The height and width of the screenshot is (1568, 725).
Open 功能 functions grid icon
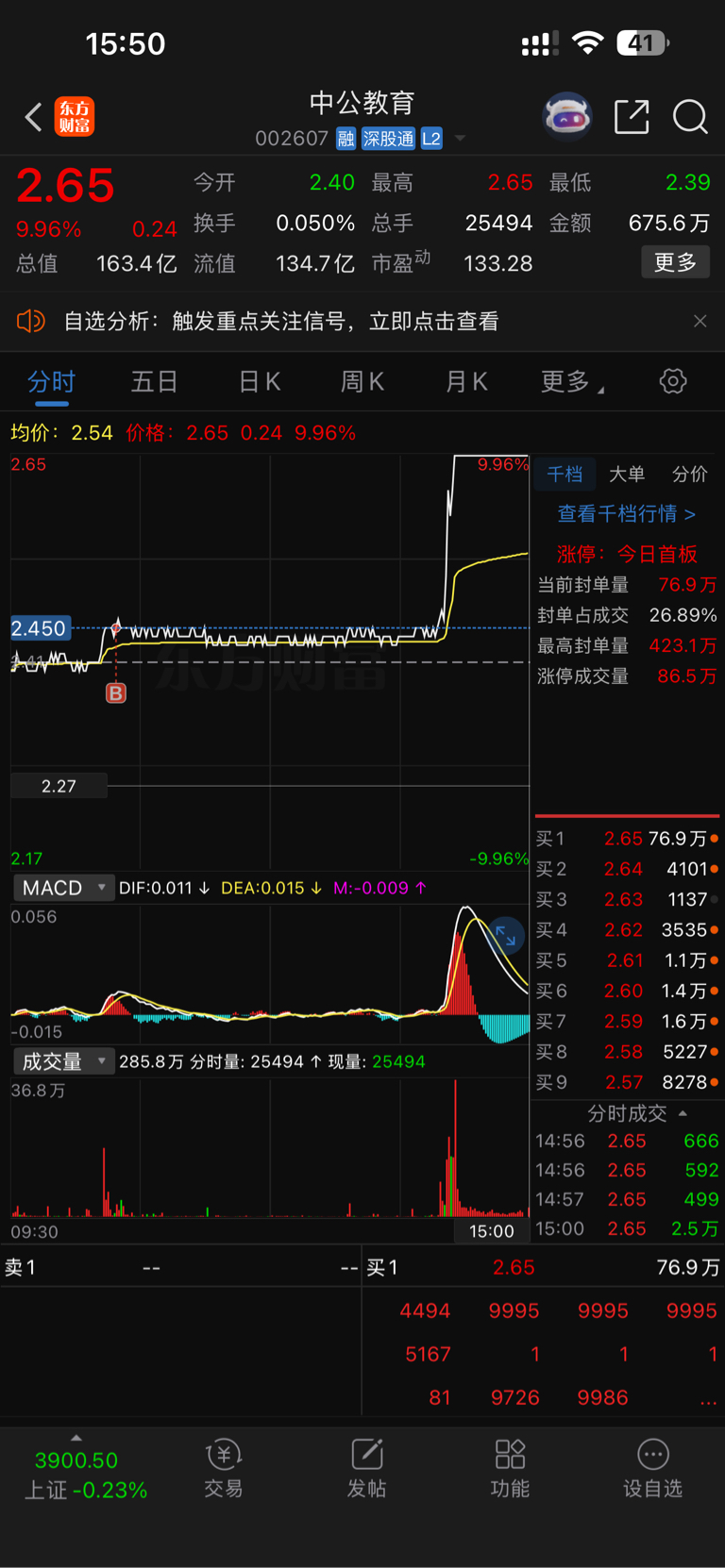click(510, 1469)
